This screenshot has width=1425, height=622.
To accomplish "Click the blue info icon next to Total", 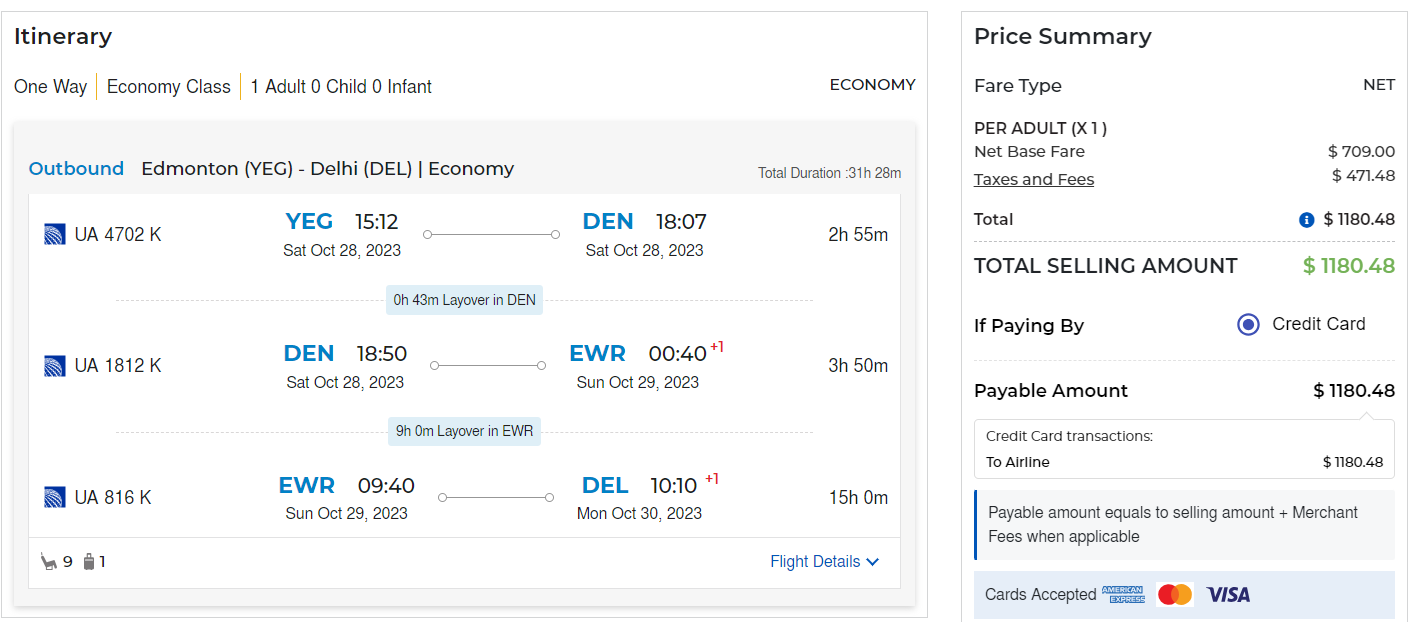I will click(x=1306, y=220).
